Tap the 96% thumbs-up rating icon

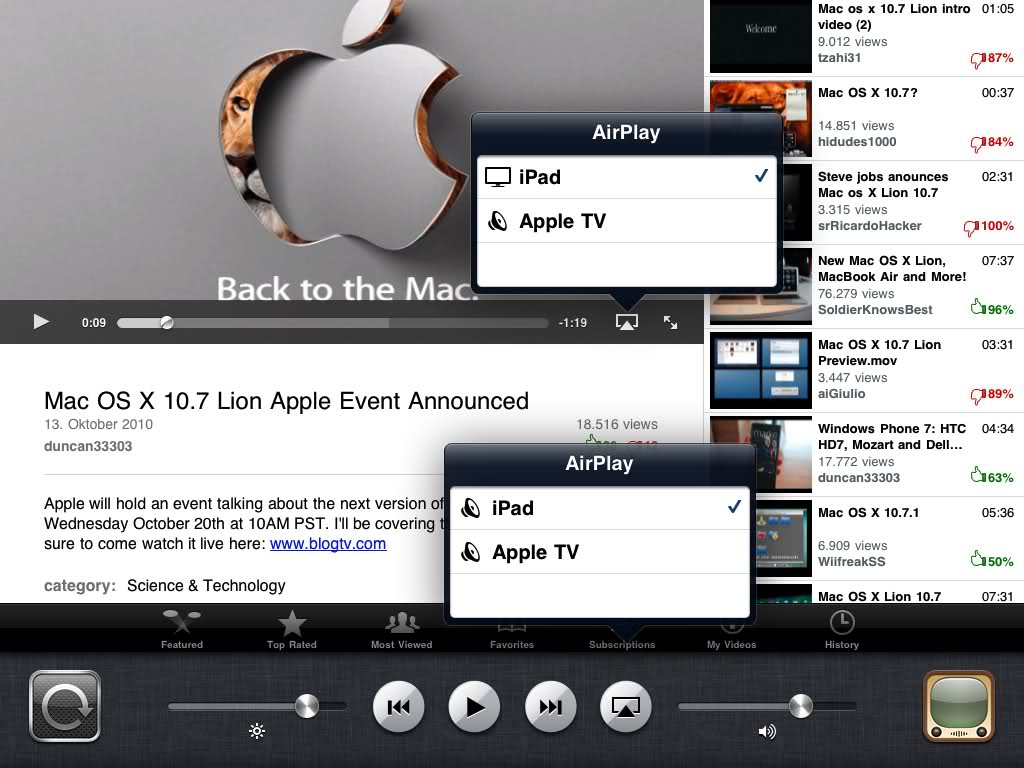pos(978,307)
